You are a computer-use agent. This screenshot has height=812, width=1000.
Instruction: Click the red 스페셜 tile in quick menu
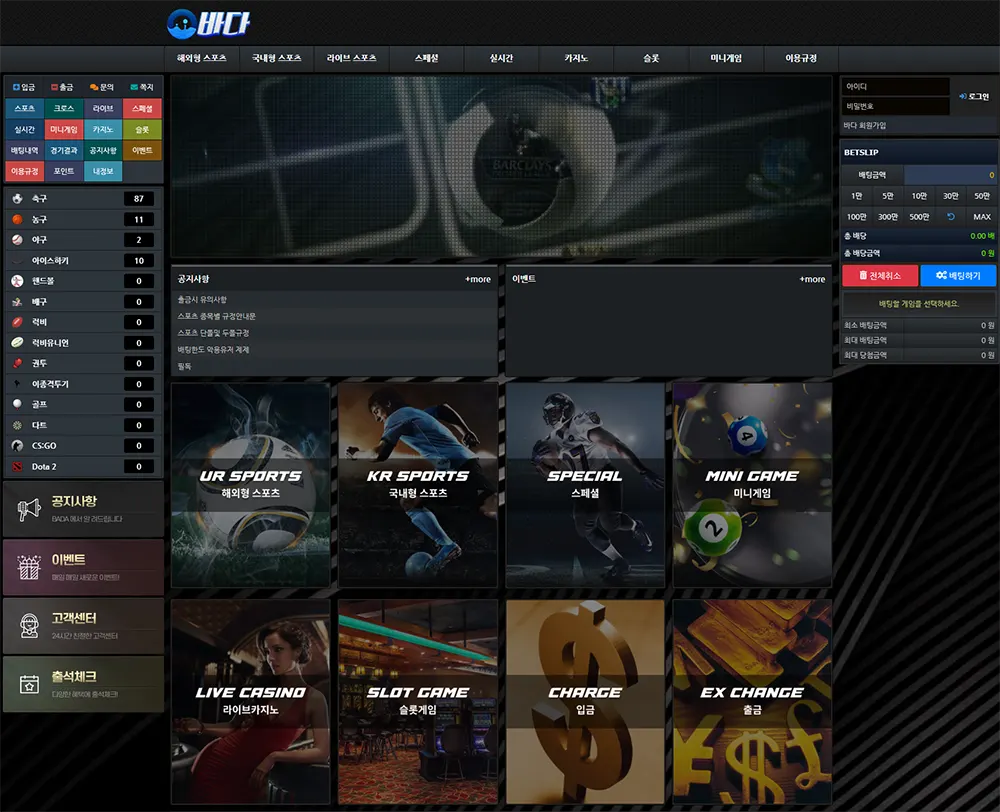click(142, 108)
